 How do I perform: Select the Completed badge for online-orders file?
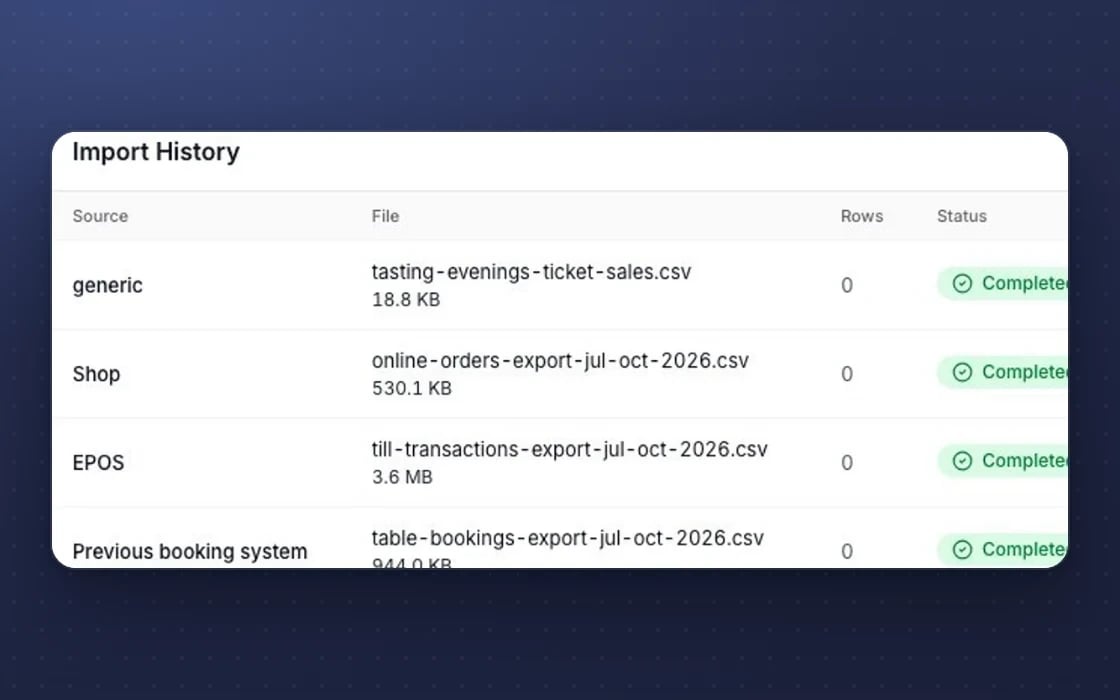point(1003,372)
